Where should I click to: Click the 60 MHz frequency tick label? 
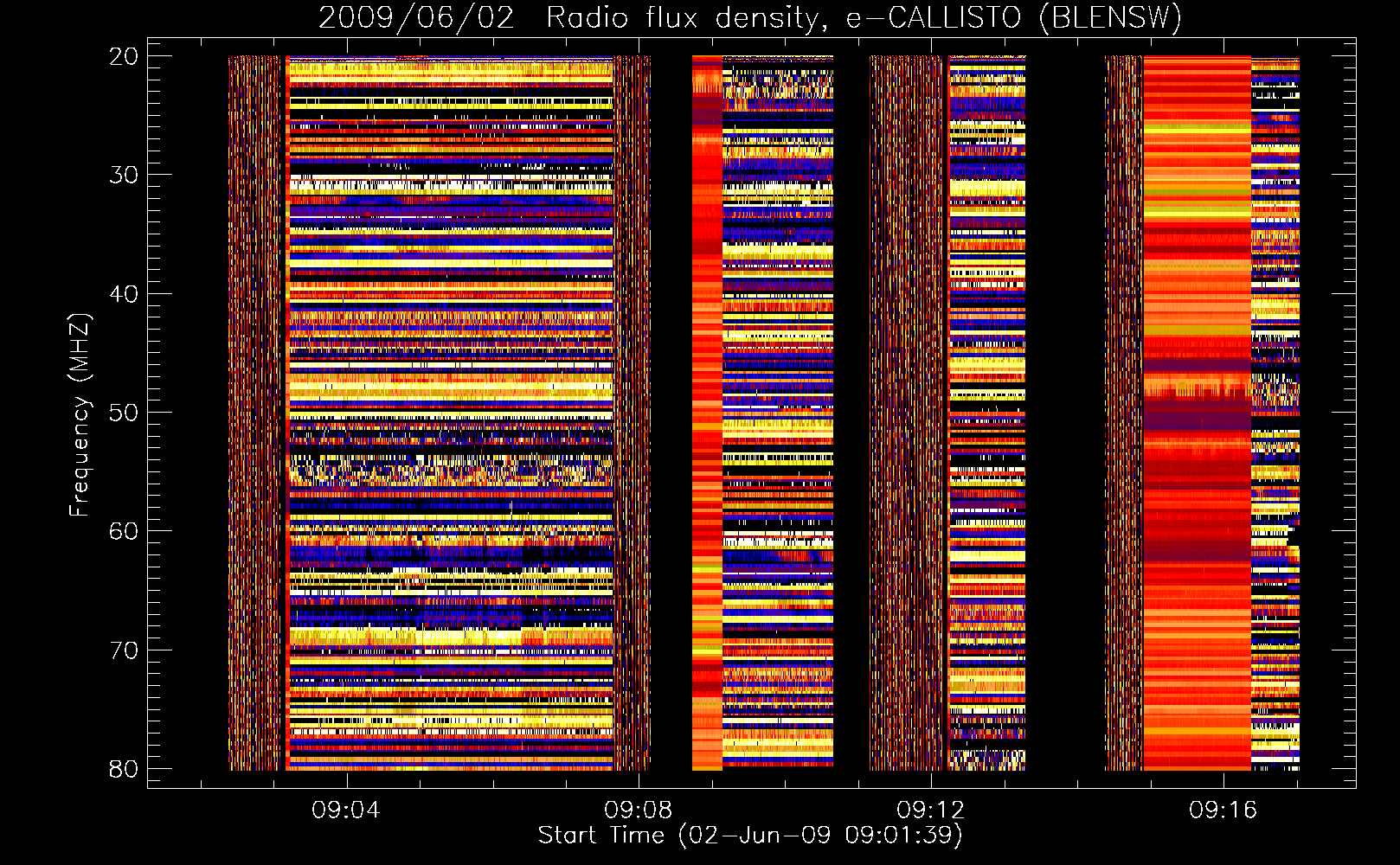[124, 531]
